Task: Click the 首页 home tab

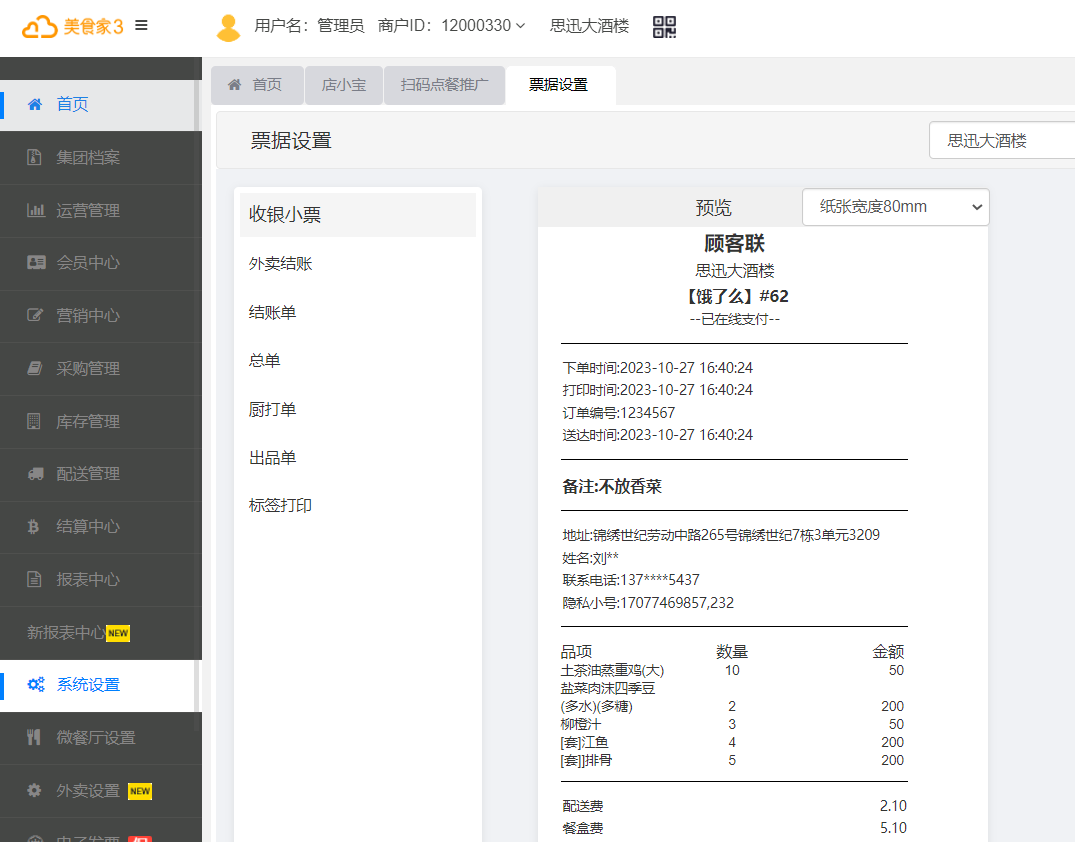Action: pyautogui.click(x=256, y=85)
